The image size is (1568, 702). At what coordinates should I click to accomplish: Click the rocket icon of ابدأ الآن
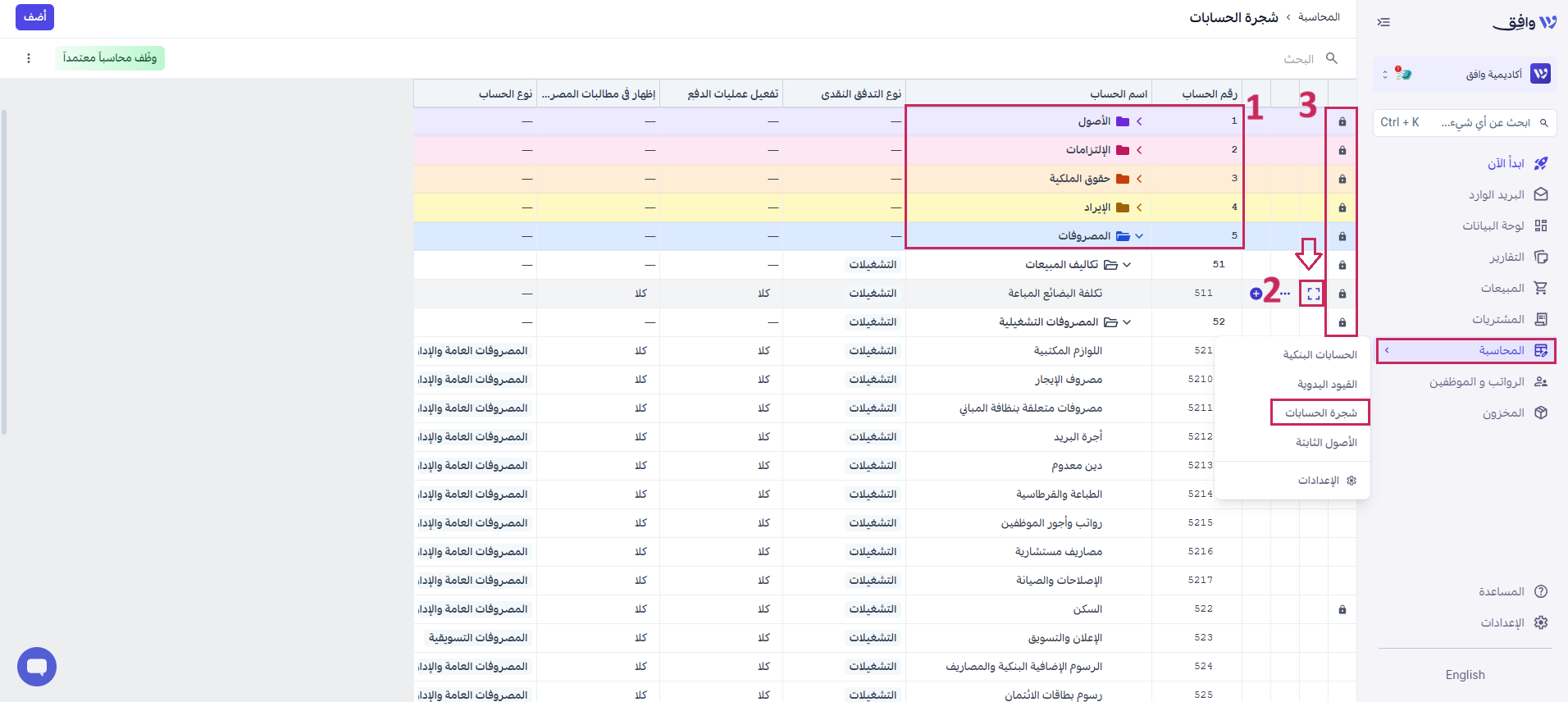(1541, 163)
